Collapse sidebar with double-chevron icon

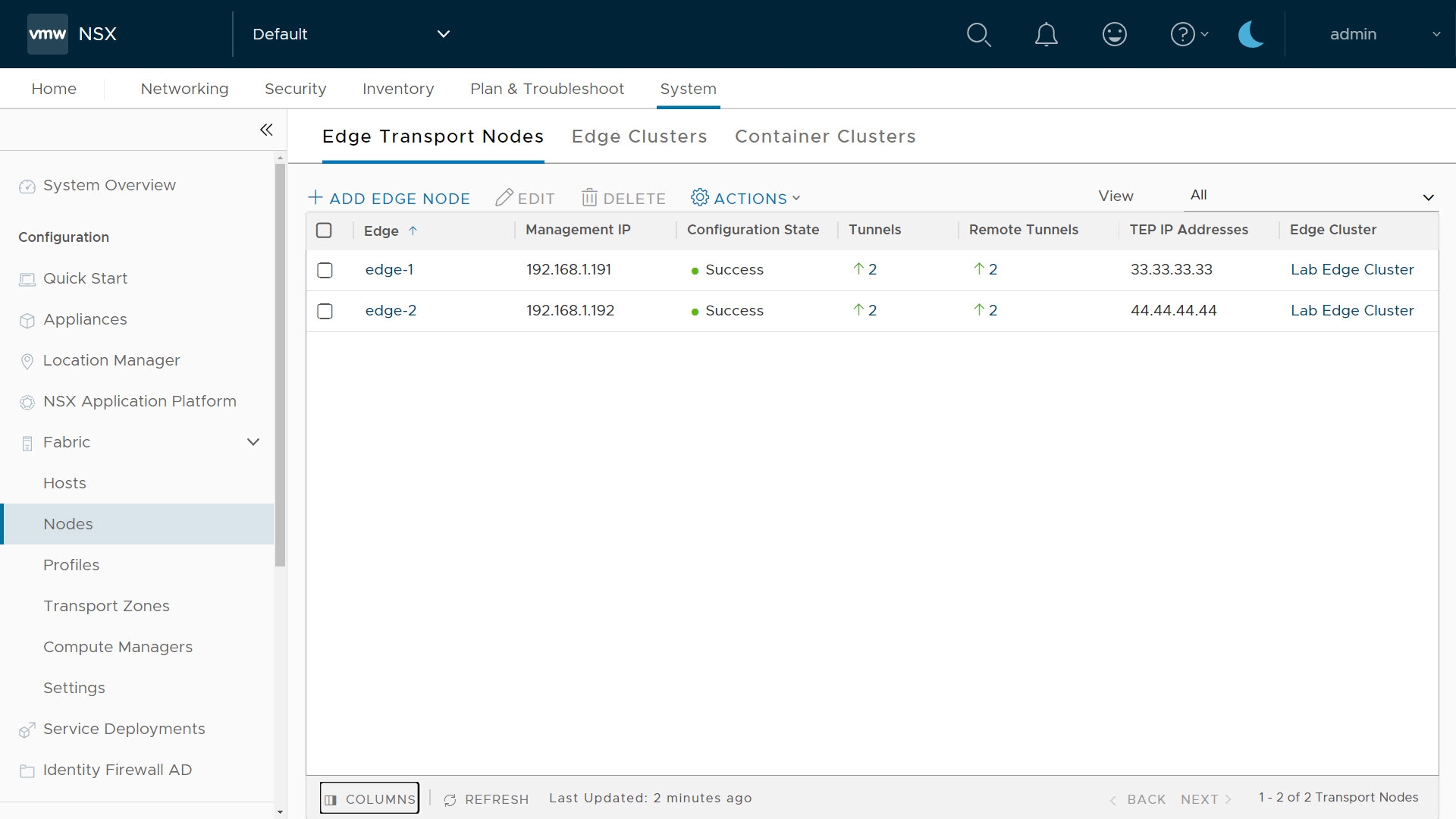266,130
